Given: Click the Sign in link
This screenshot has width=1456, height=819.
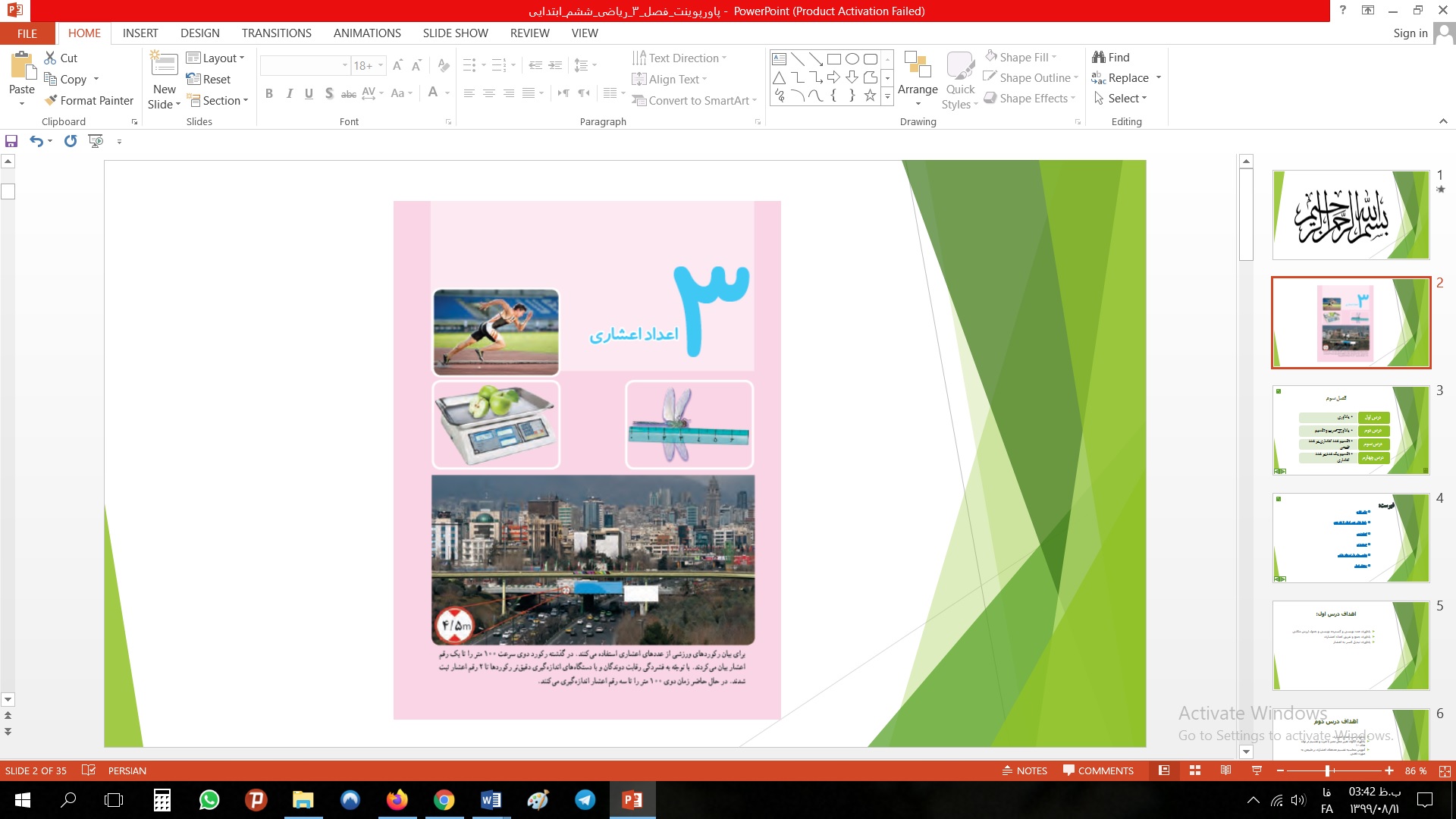Looking at the screenshot, I should 1410,33.
